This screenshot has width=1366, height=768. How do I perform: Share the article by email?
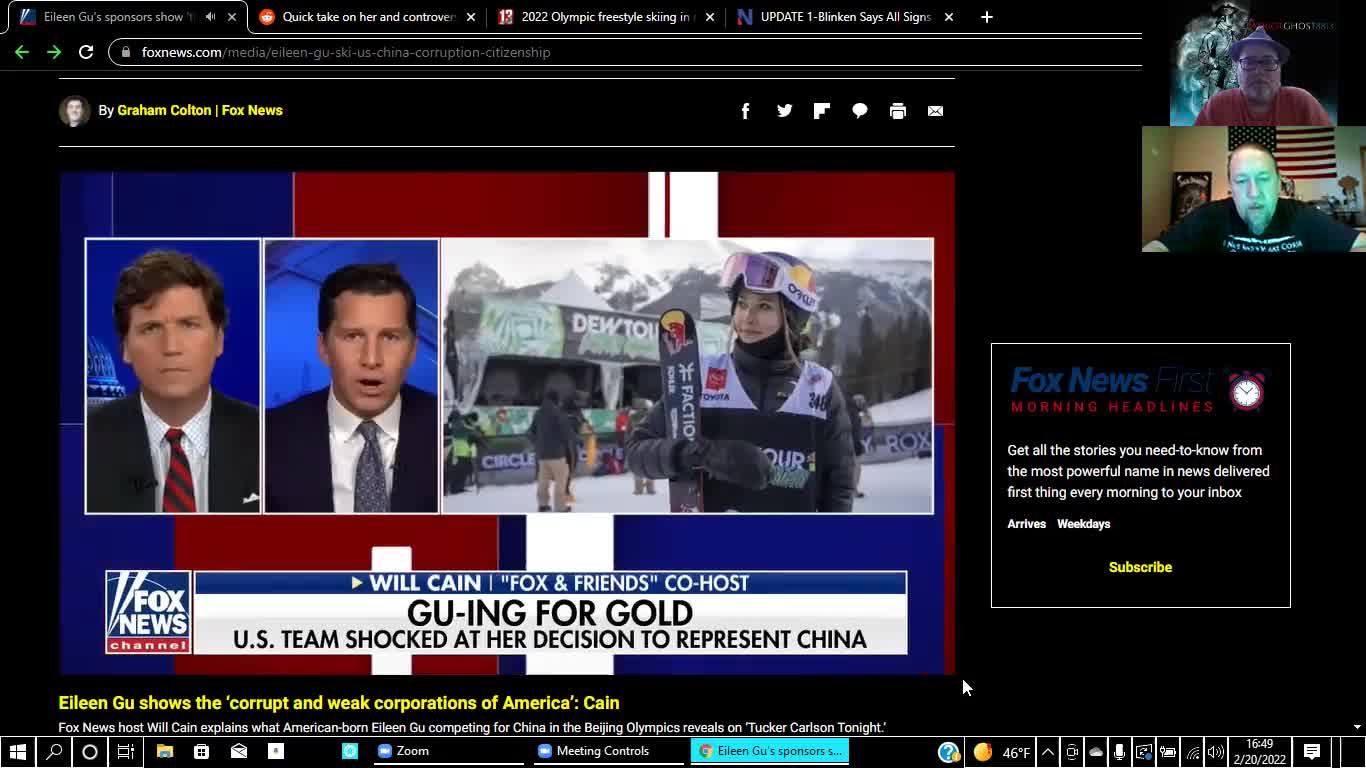click(935, 111)
